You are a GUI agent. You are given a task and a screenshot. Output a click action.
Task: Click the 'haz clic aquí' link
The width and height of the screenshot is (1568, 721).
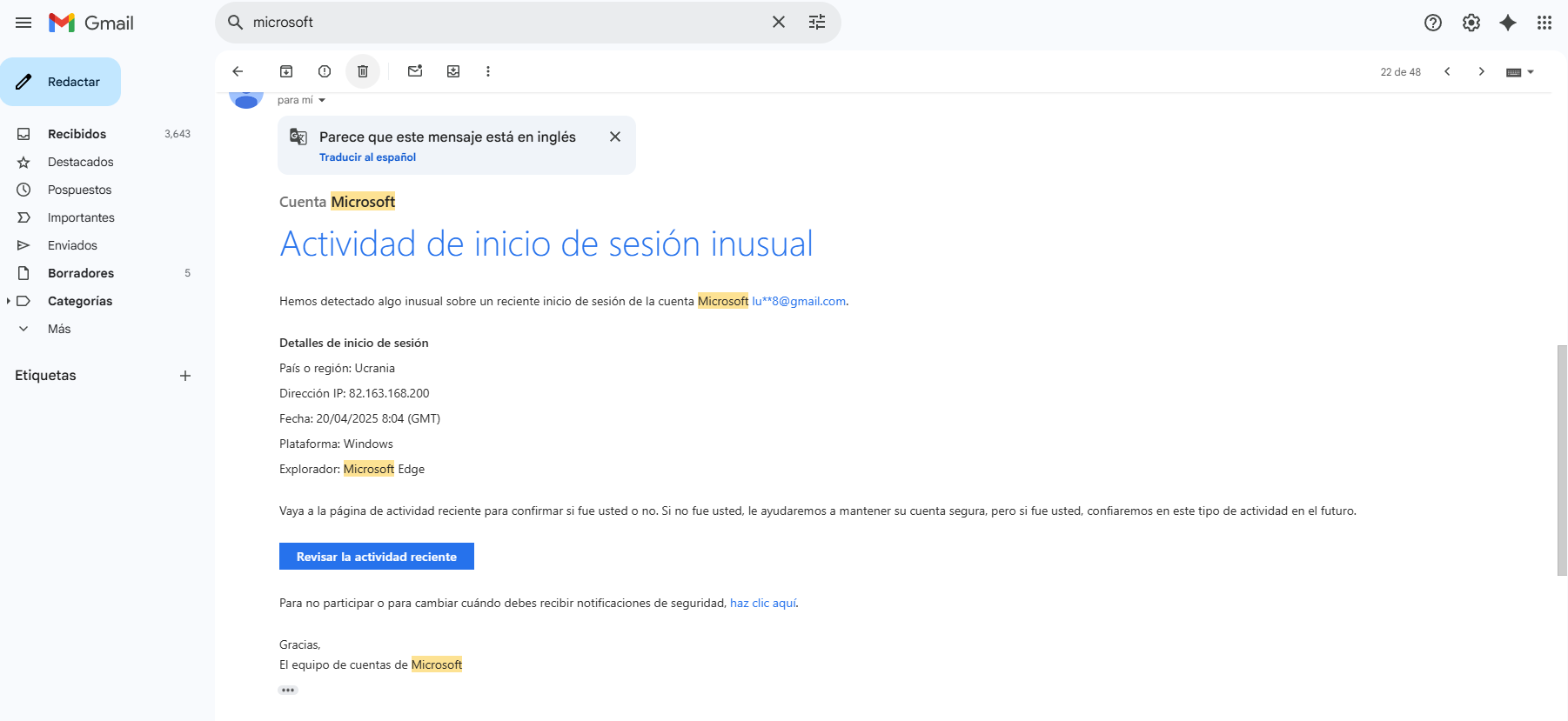[x=763, y=603]
